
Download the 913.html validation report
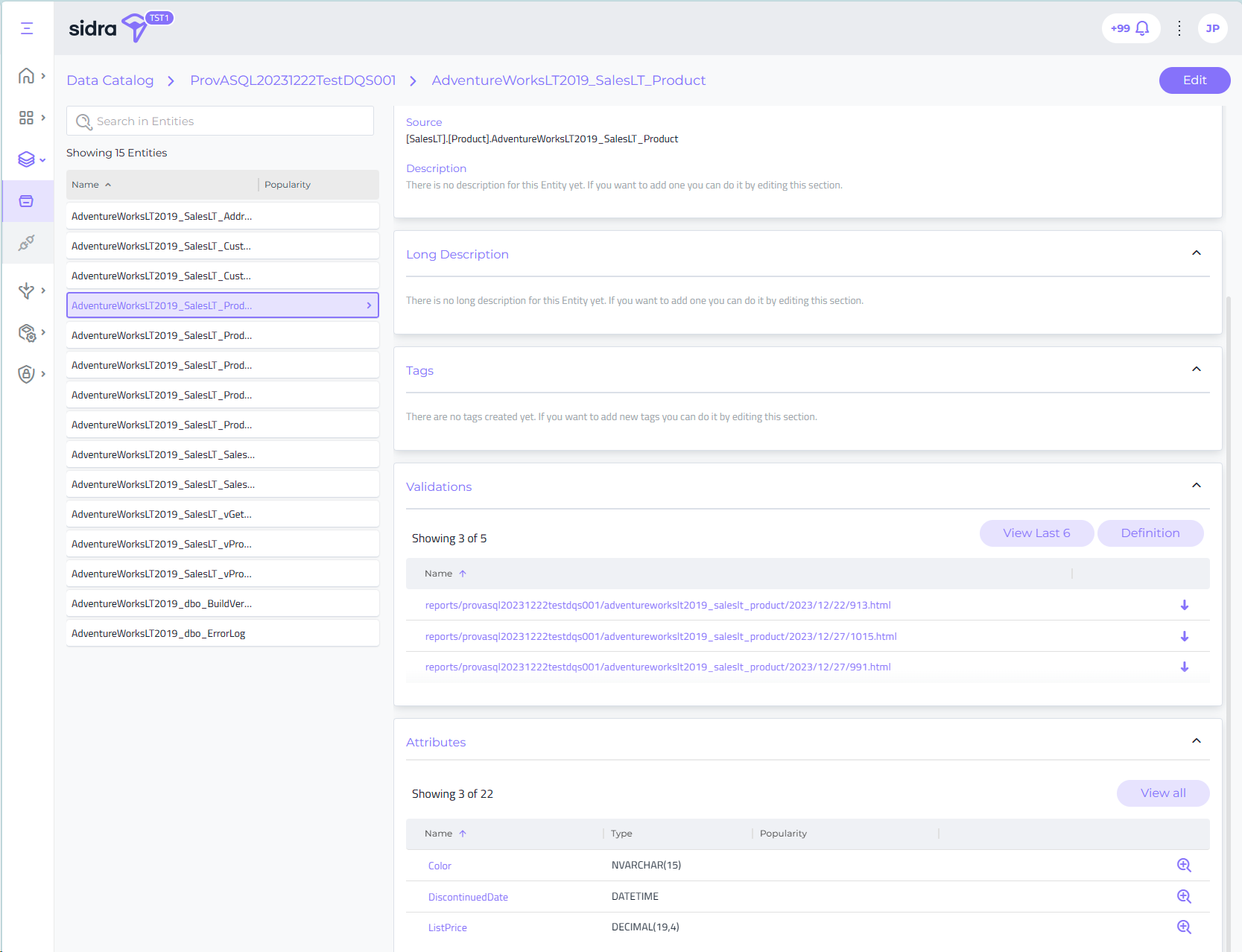[x=1184, y=606]
